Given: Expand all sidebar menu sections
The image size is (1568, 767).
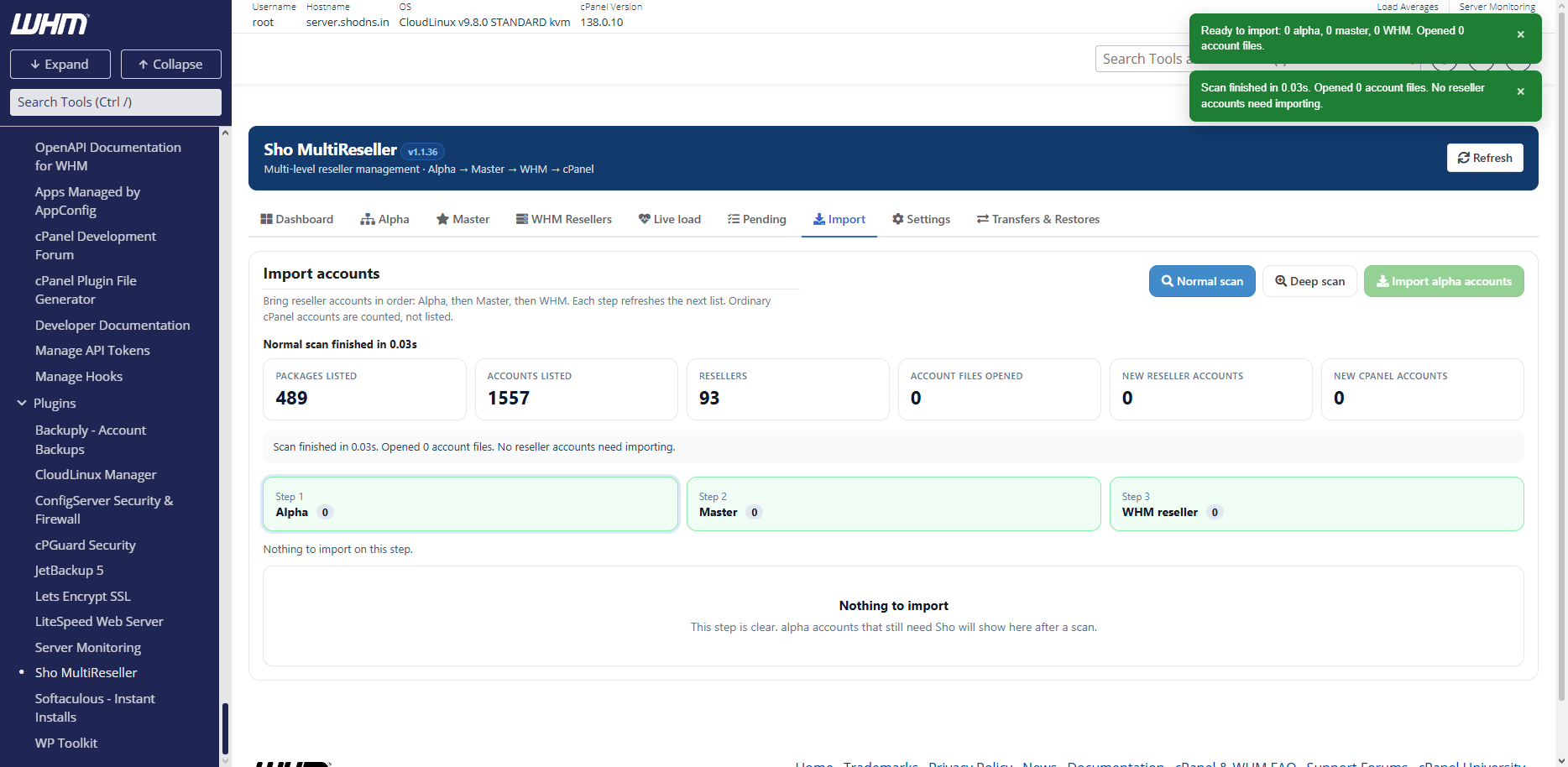Looking at the screenshot, I should (60, 64).
